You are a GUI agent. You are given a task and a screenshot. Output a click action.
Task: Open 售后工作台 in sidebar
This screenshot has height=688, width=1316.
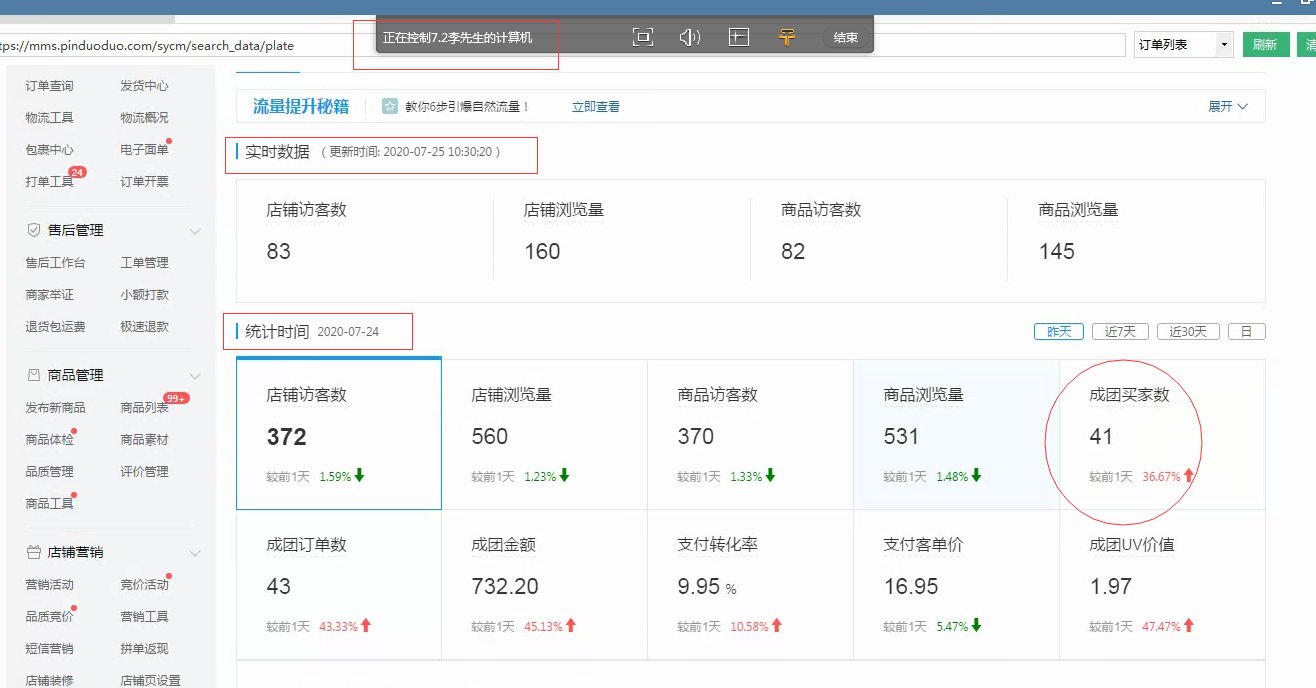click(x=55, y=263)
